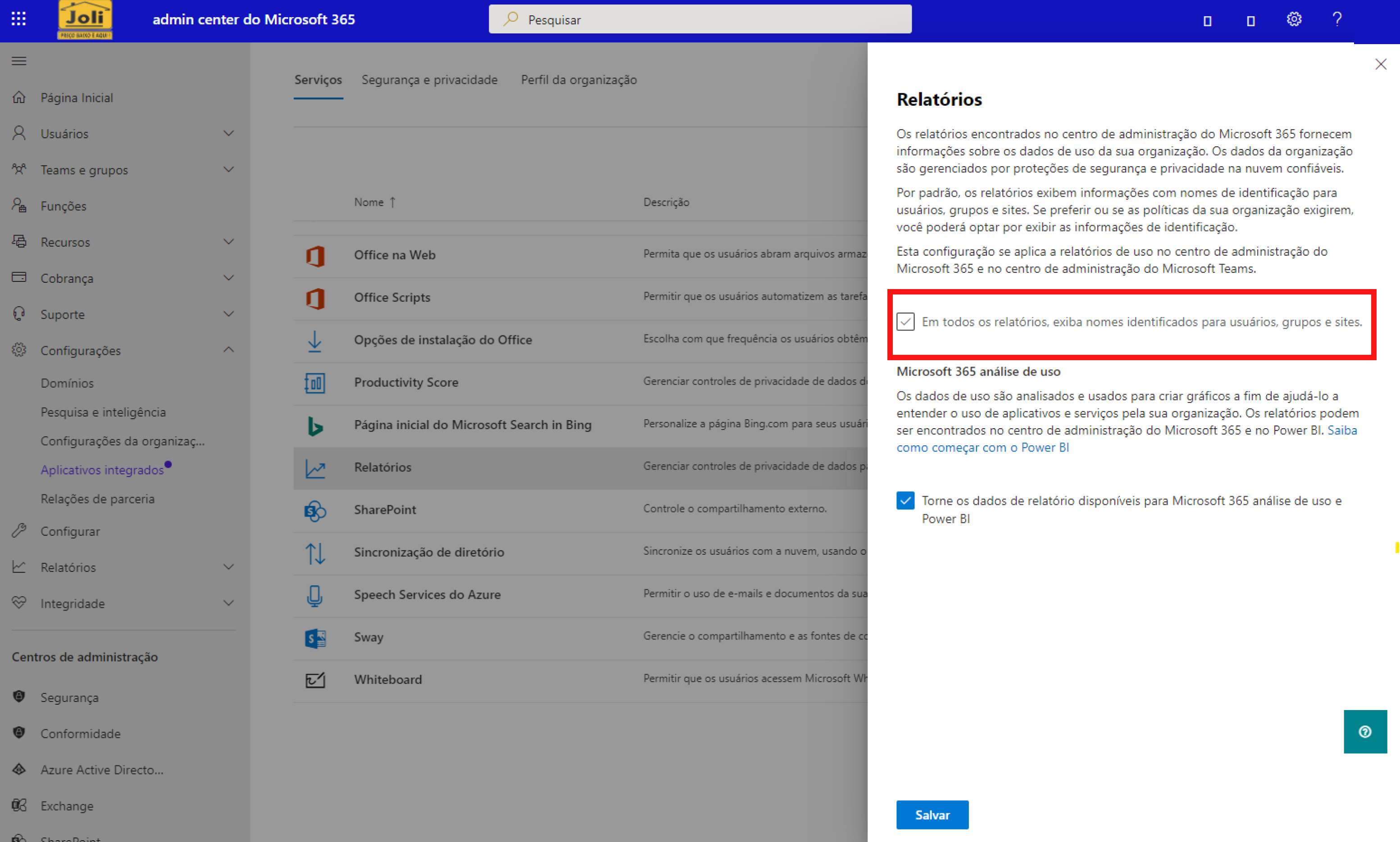Image resolution: width=1400 pixels, height=842 pixels.
Task: Click the Sway service icon
Action: coord(315,638)
